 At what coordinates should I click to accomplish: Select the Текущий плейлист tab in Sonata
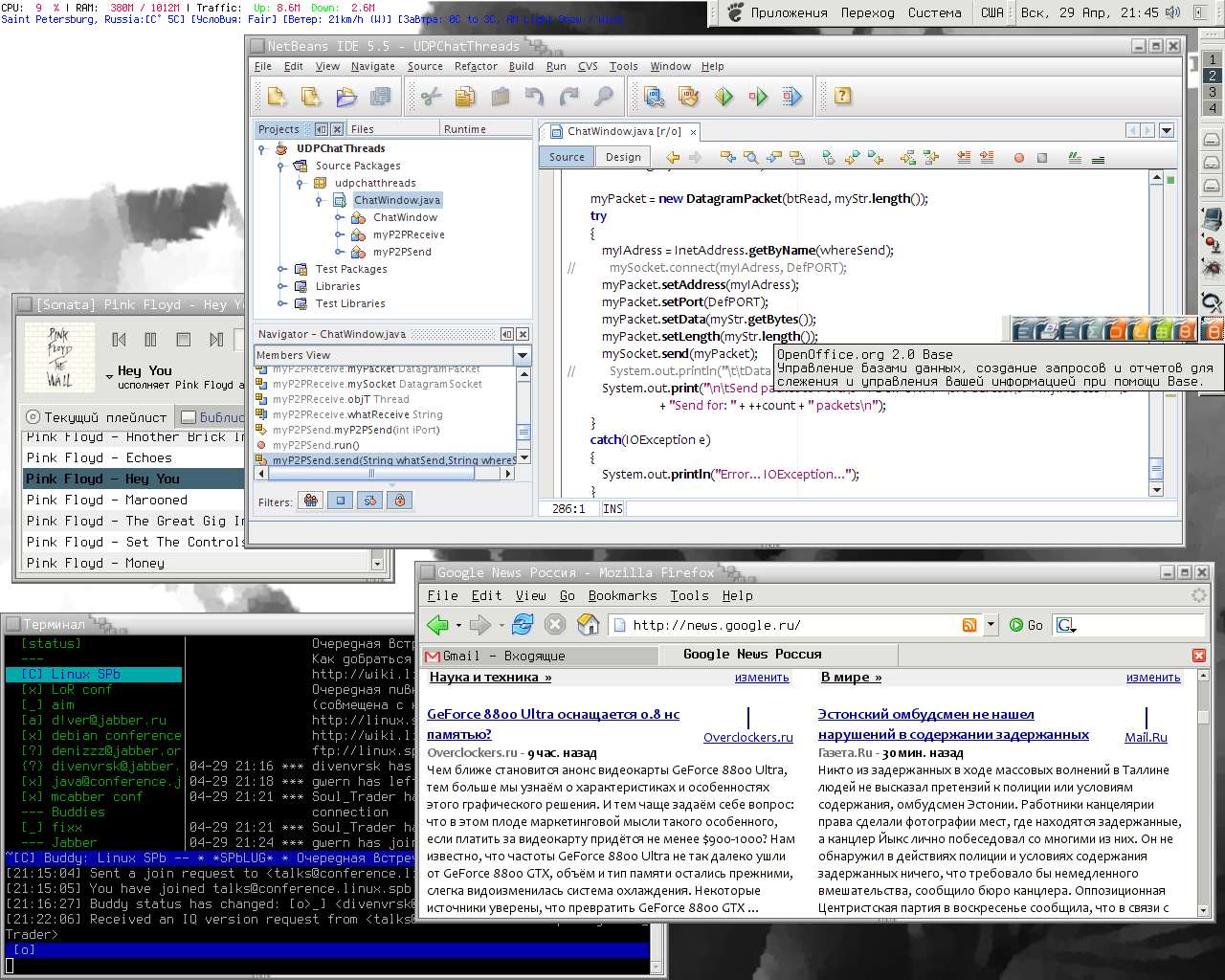pyautogui.click(x=97, y=417)
